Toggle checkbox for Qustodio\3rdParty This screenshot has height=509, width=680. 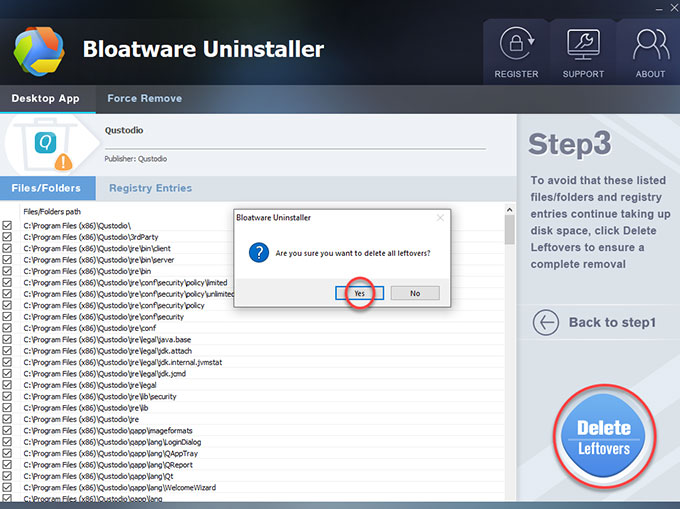(7, 237)
